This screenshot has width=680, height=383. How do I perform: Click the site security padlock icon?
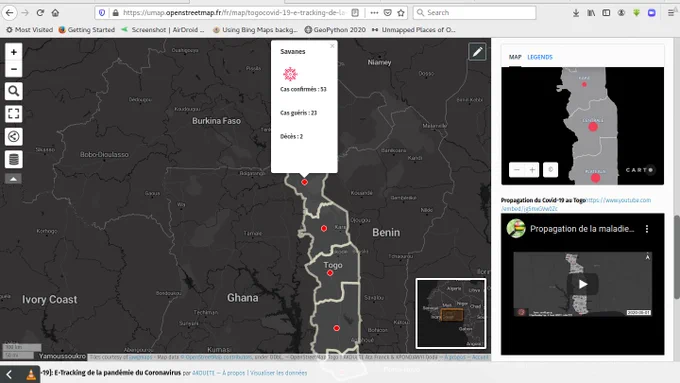[x=115, y=13]
